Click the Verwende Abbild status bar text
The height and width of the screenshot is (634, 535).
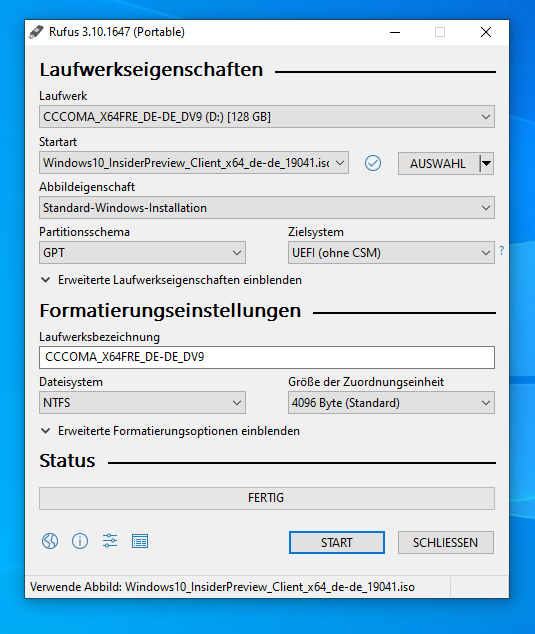tap(222, 587)
